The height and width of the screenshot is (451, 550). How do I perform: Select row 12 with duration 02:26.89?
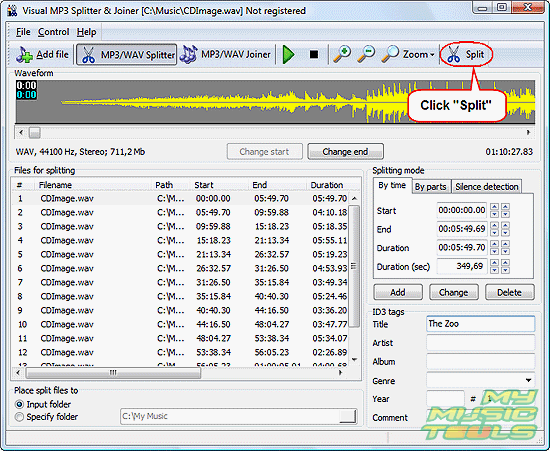pos(181,352)
